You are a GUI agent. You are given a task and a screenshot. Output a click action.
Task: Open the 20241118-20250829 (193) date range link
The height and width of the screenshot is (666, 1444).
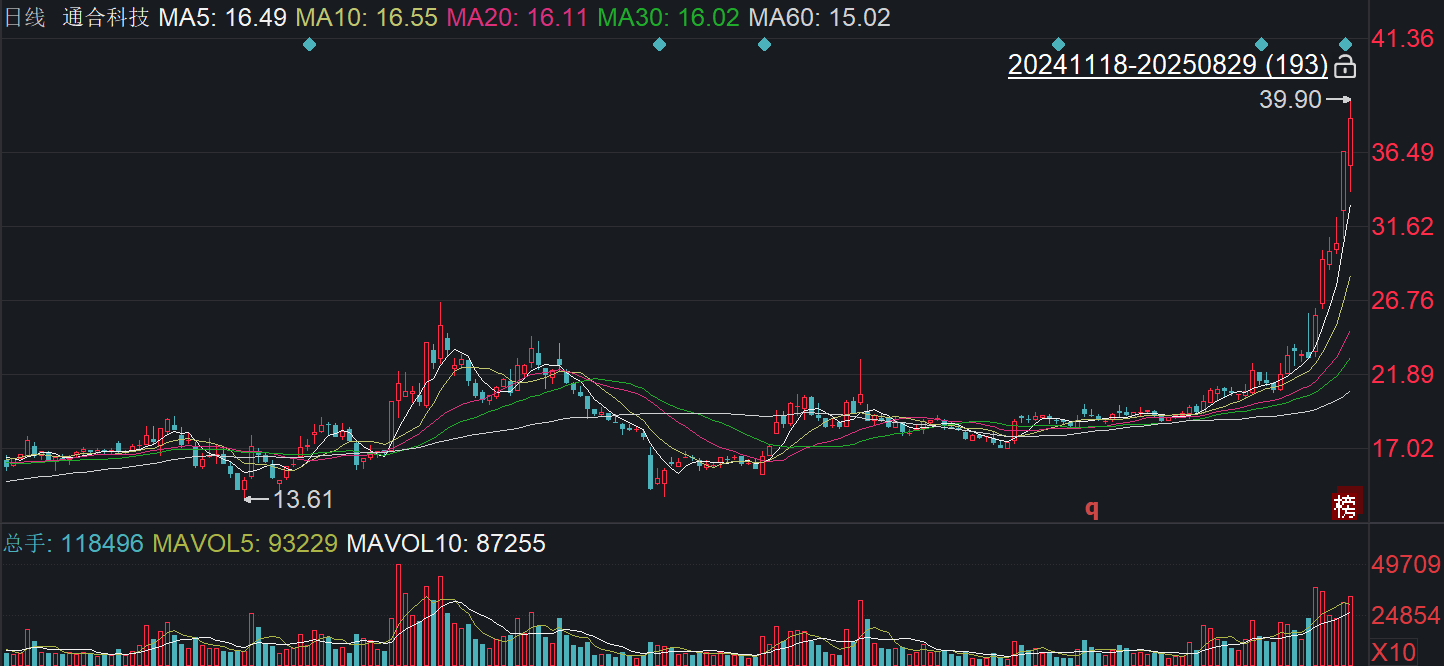pos(1168,66)
